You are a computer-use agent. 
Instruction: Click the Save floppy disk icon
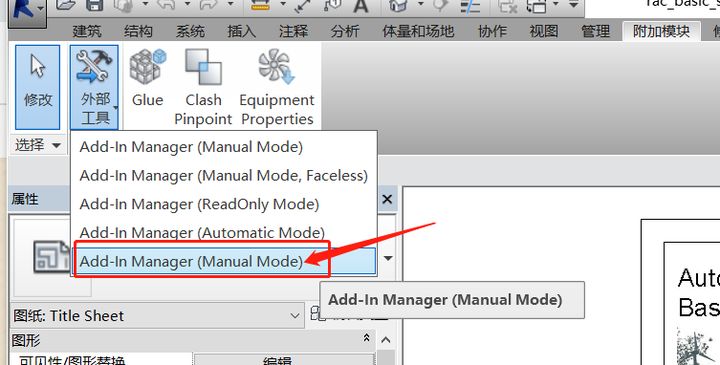(94, 6)
